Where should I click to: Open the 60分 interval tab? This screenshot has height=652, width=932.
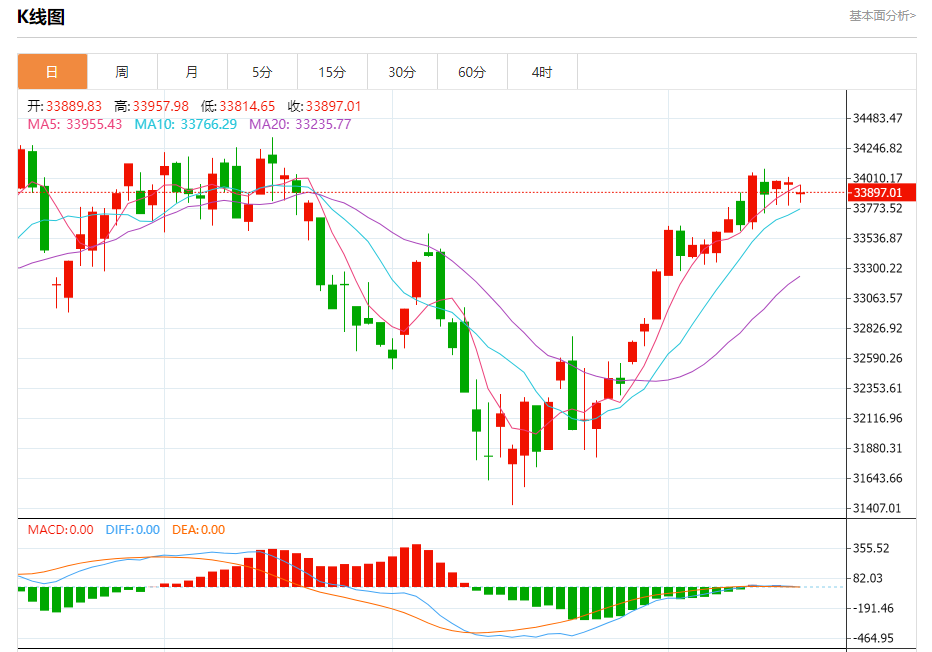point(473,72)
